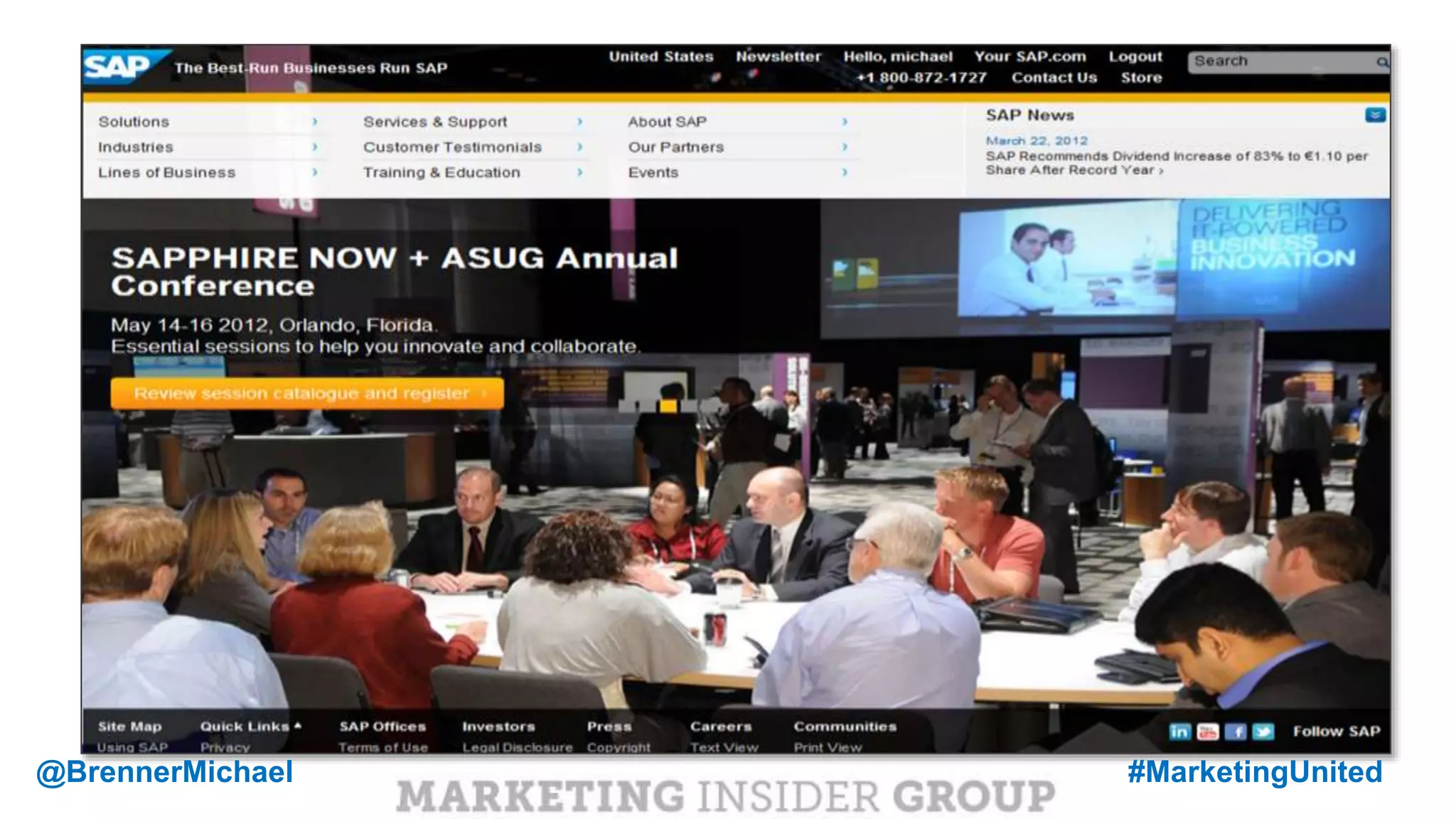This screenshot has width=1456, height=819.
Task: Open Legal Disclosure link
Action: (x=518, y=747)
